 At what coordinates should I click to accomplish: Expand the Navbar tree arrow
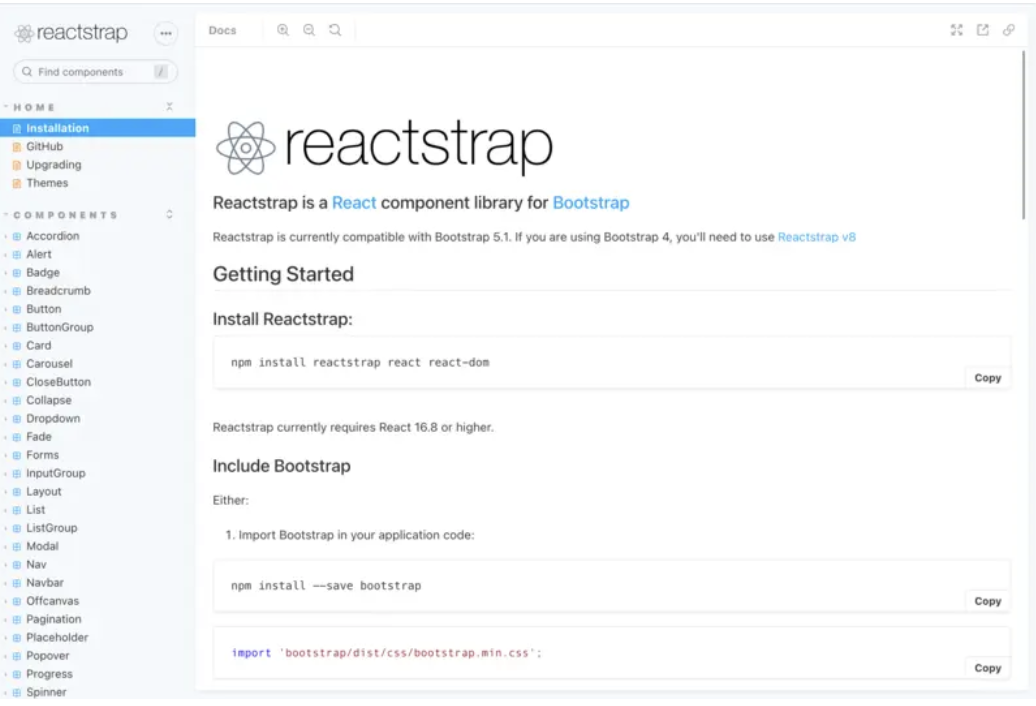6,582
